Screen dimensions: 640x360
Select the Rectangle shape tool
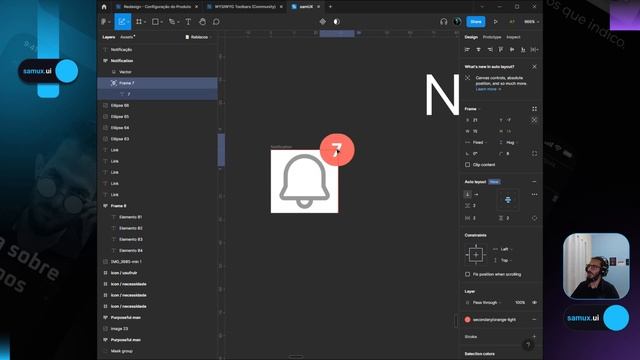click(x=156, y=22)
